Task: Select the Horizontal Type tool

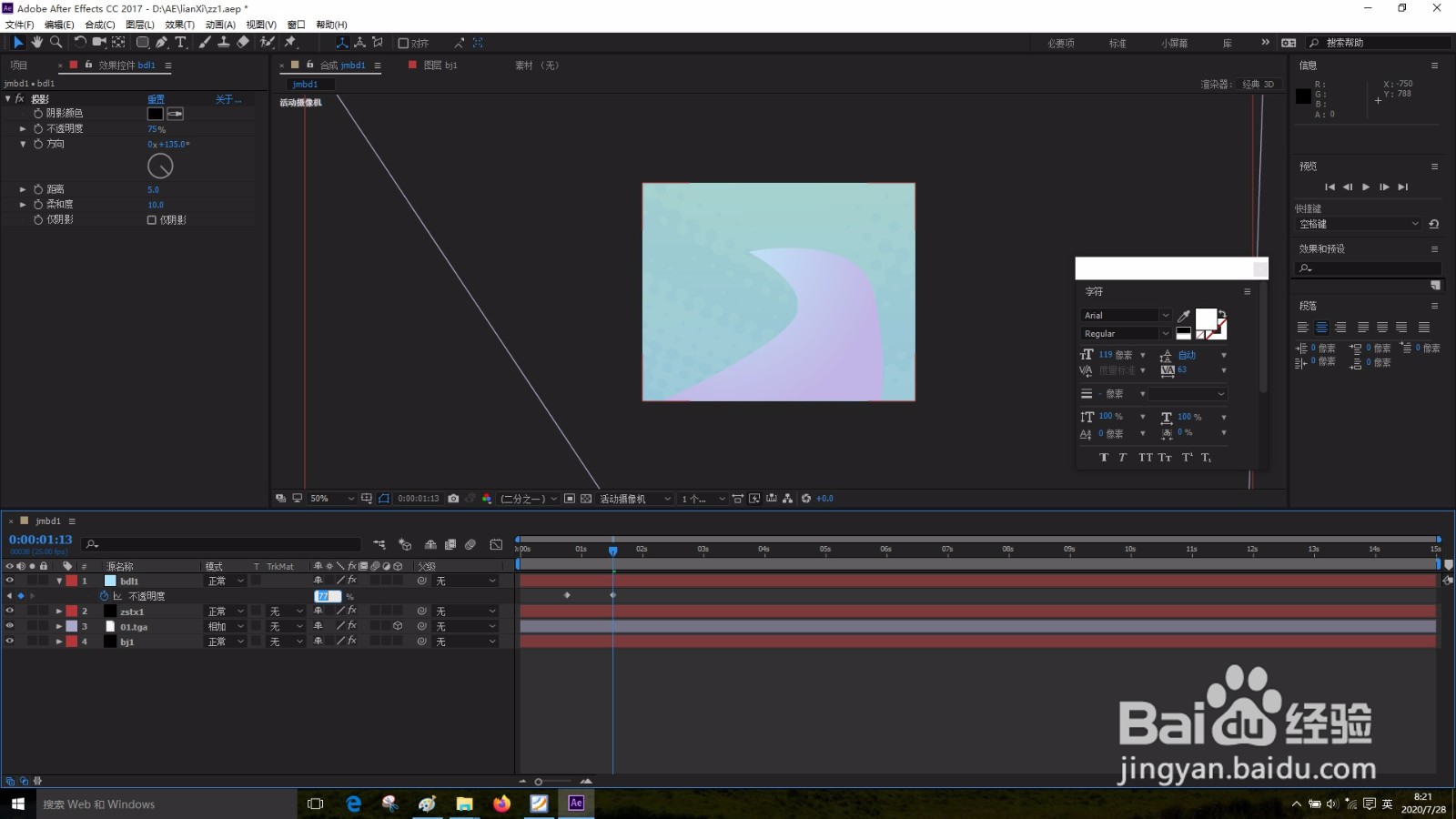Action: pos(180,42)
